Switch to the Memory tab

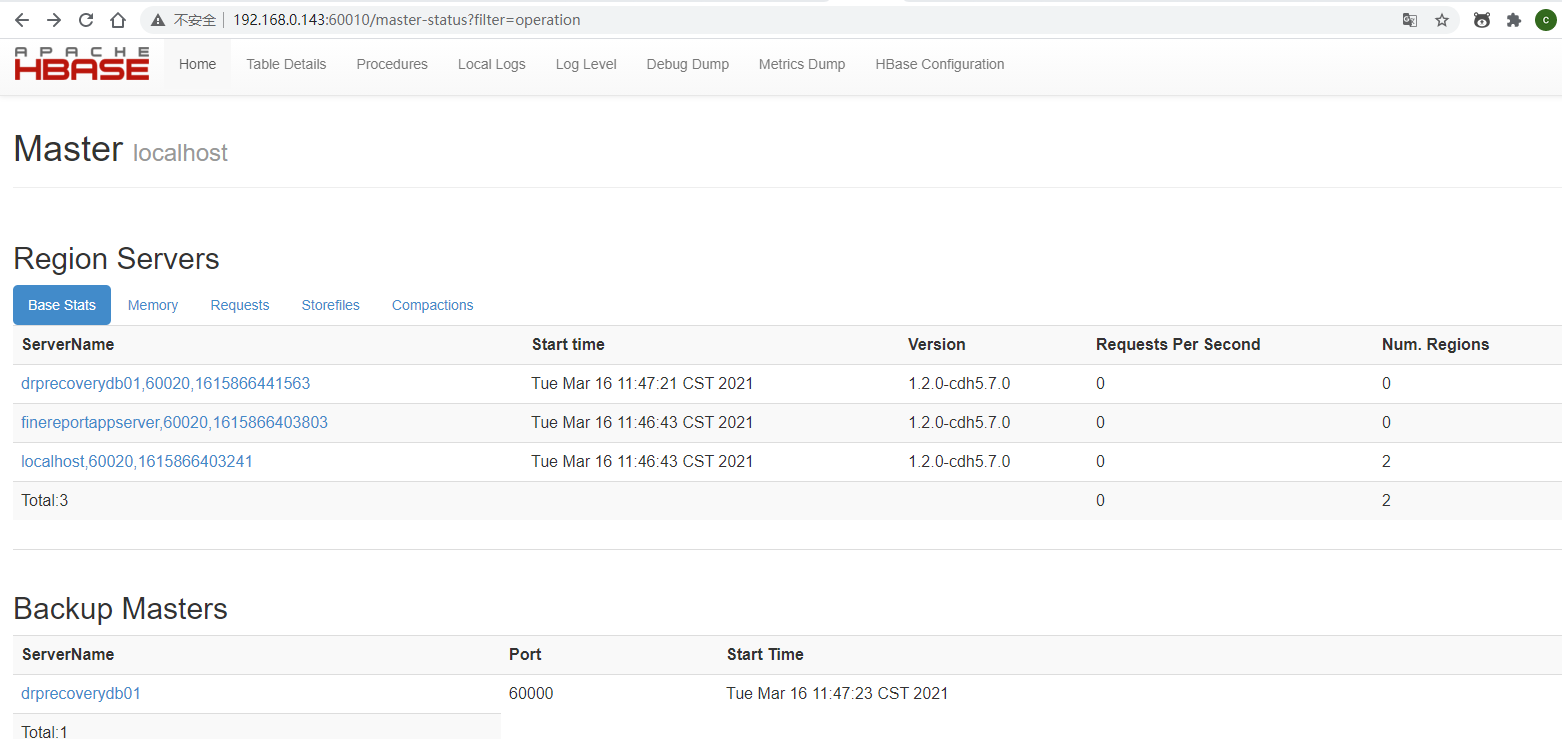point(153,305)
